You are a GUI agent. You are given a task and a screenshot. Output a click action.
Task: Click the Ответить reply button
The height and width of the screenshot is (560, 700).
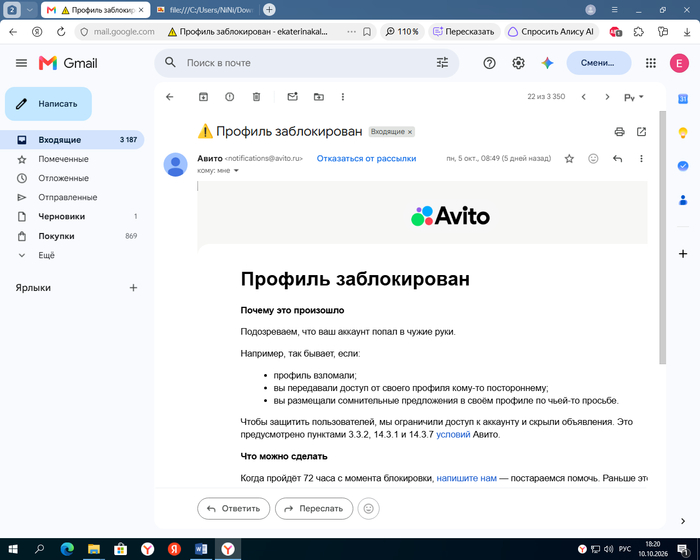(233, 509)
